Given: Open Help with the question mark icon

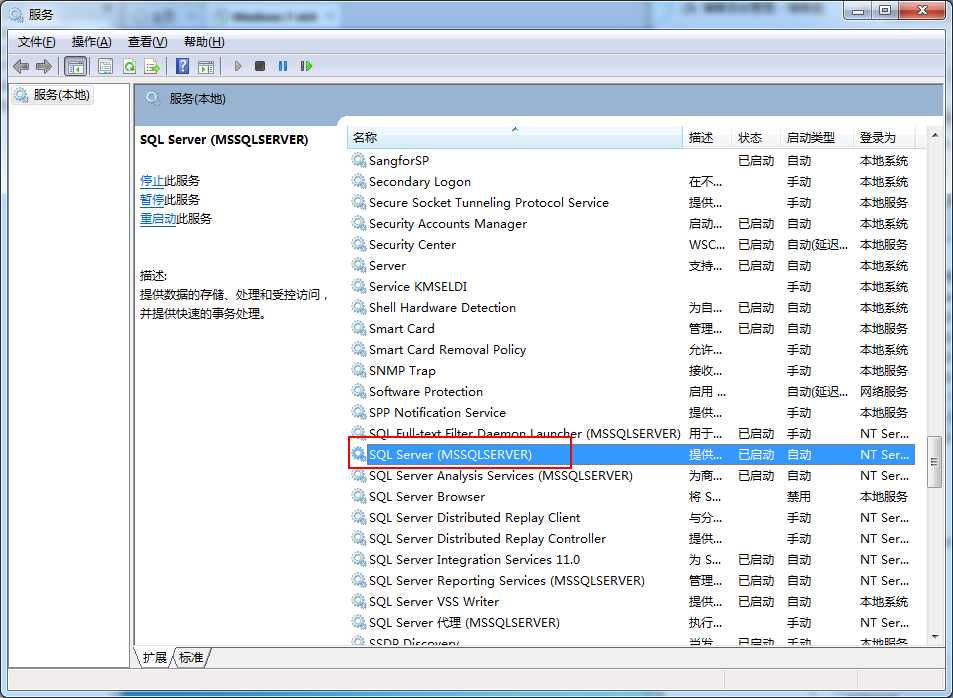Looking at the screenshot, I should (182, 66).
